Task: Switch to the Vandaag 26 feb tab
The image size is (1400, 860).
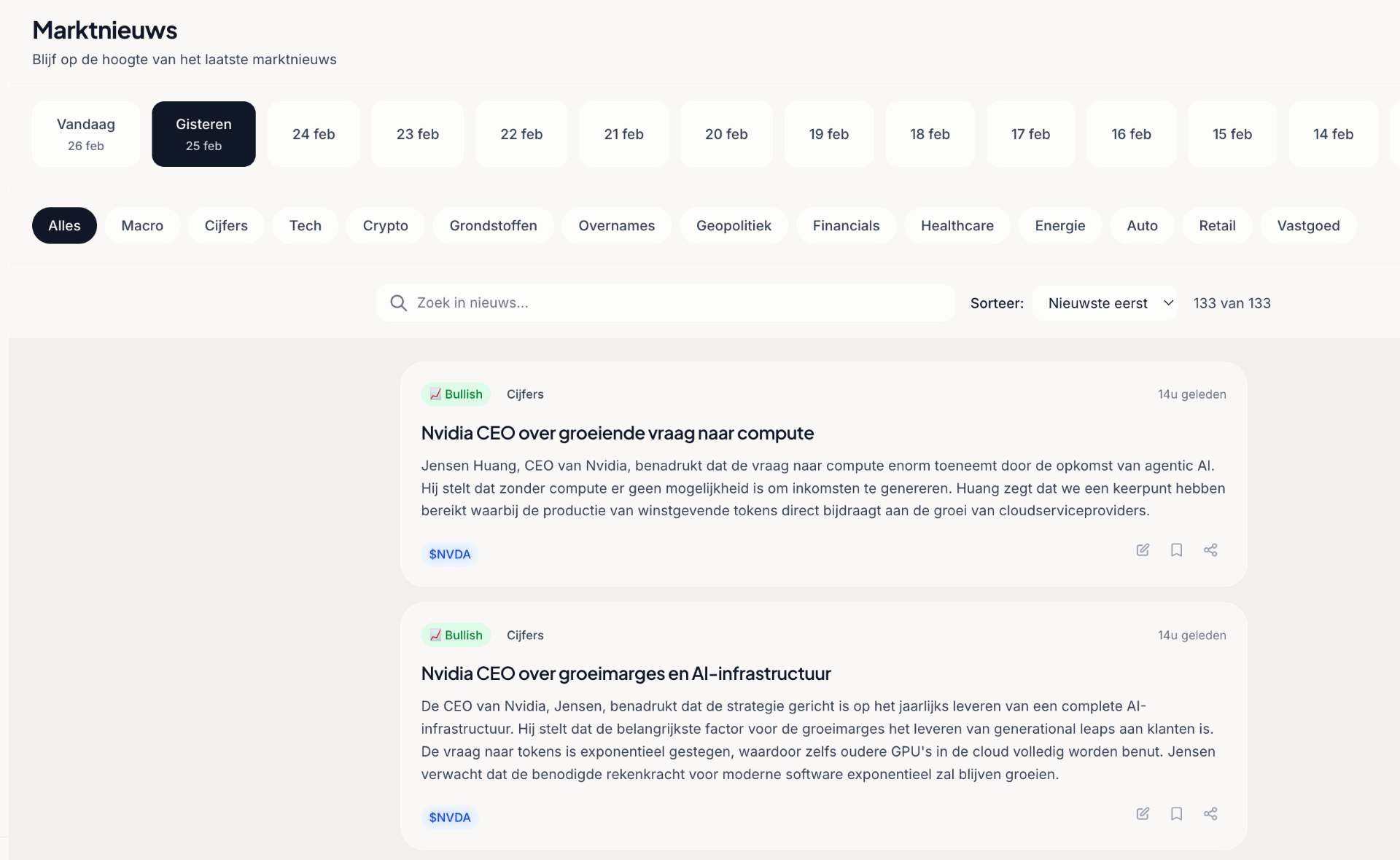Action: tap(85, 133)
